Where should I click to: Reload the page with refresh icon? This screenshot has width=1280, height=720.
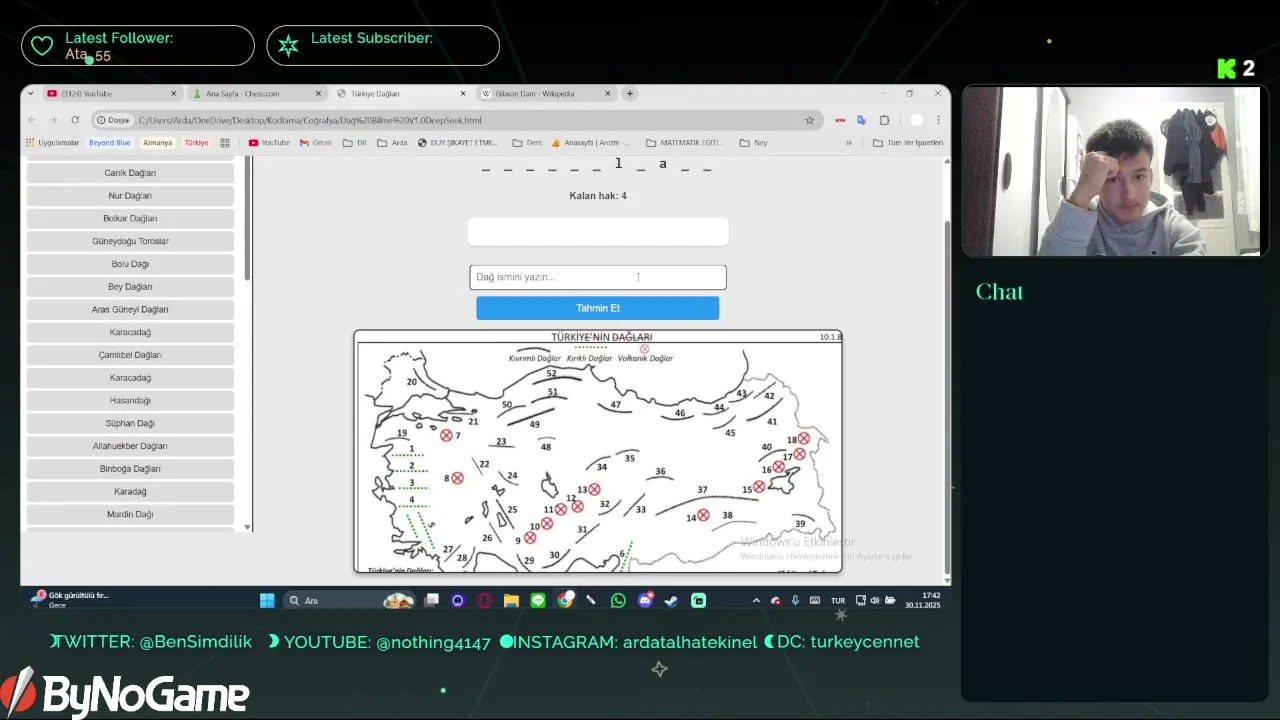[x=74, y=120]
